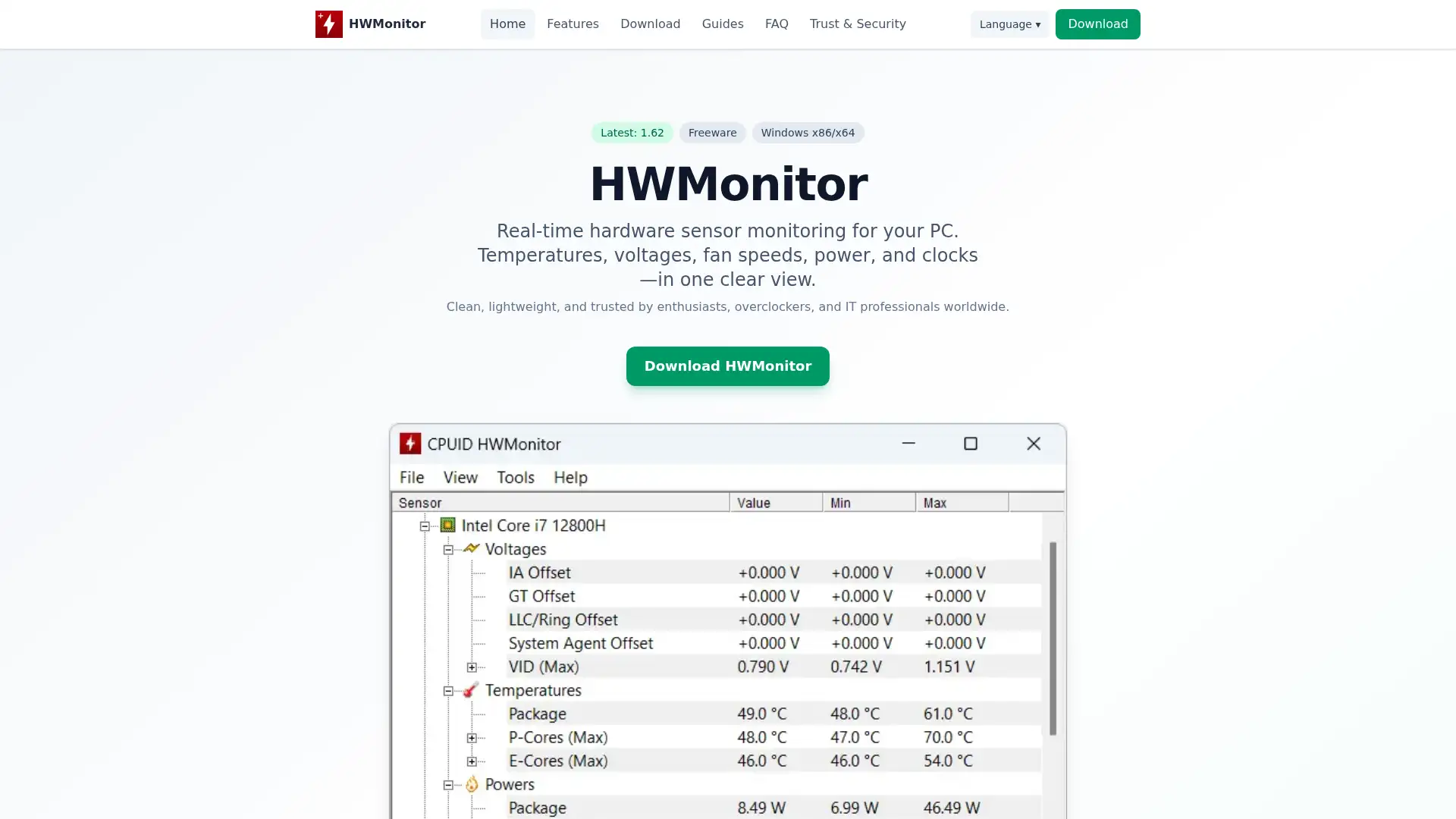Click the 47.0 °C min value
Viewport: 1456px width, 819px height.
855,737
